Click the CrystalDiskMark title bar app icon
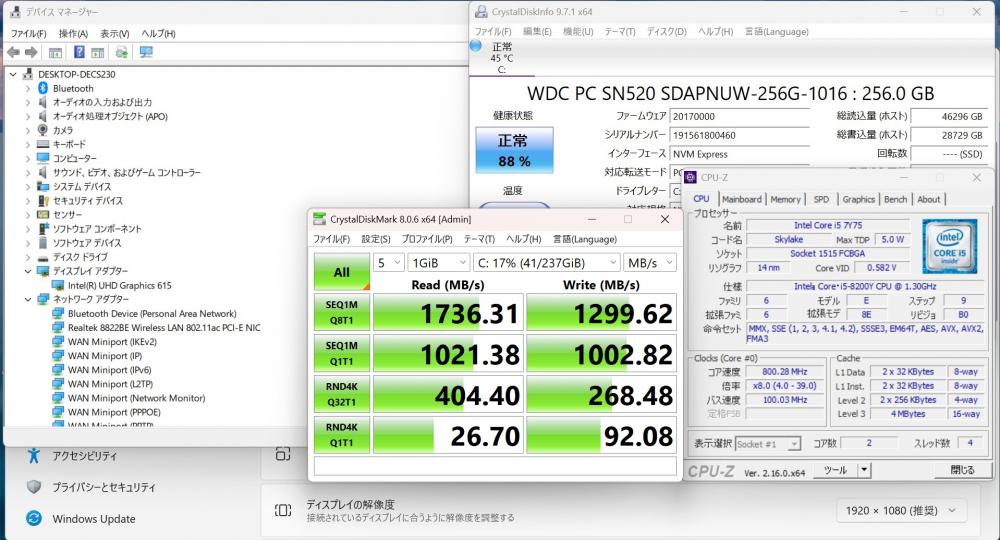Screen dimensions: 1000x540 point(320,219)
